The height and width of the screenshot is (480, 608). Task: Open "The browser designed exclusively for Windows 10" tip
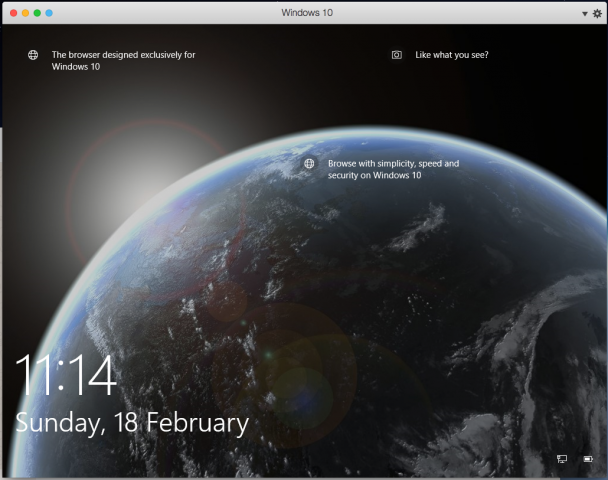point(123,60)
